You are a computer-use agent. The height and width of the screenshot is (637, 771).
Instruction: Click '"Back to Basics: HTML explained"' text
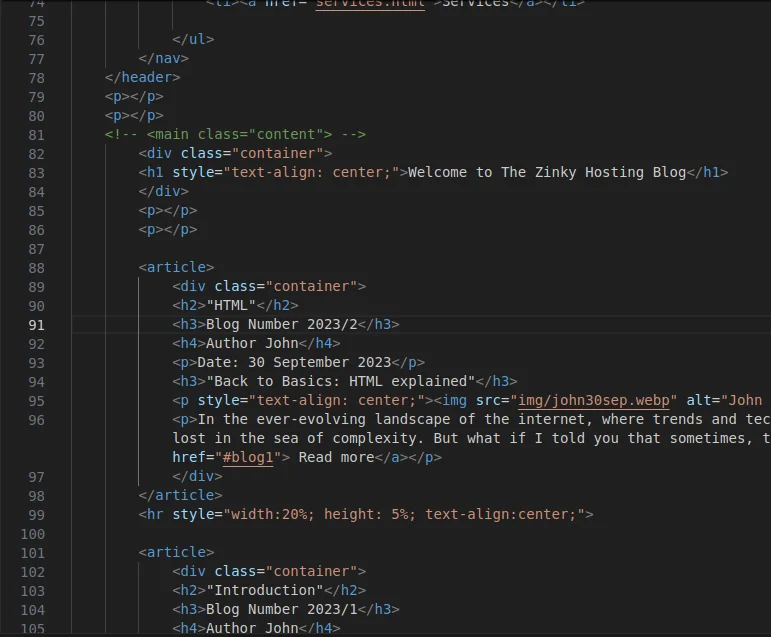click(341, 381)
